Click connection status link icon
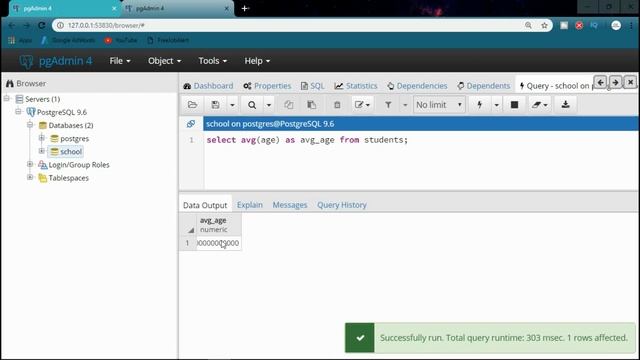This screenshot has height=360, width=640. [x=191, y=124]
